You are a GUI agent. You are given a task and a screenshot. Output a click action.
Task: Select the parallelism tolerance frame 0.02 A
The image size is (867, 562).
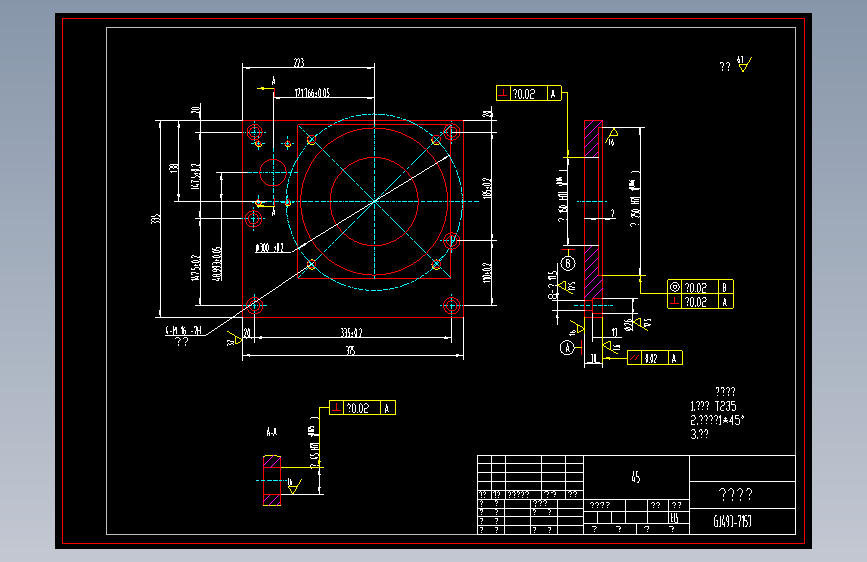click(x=655, y=358)
